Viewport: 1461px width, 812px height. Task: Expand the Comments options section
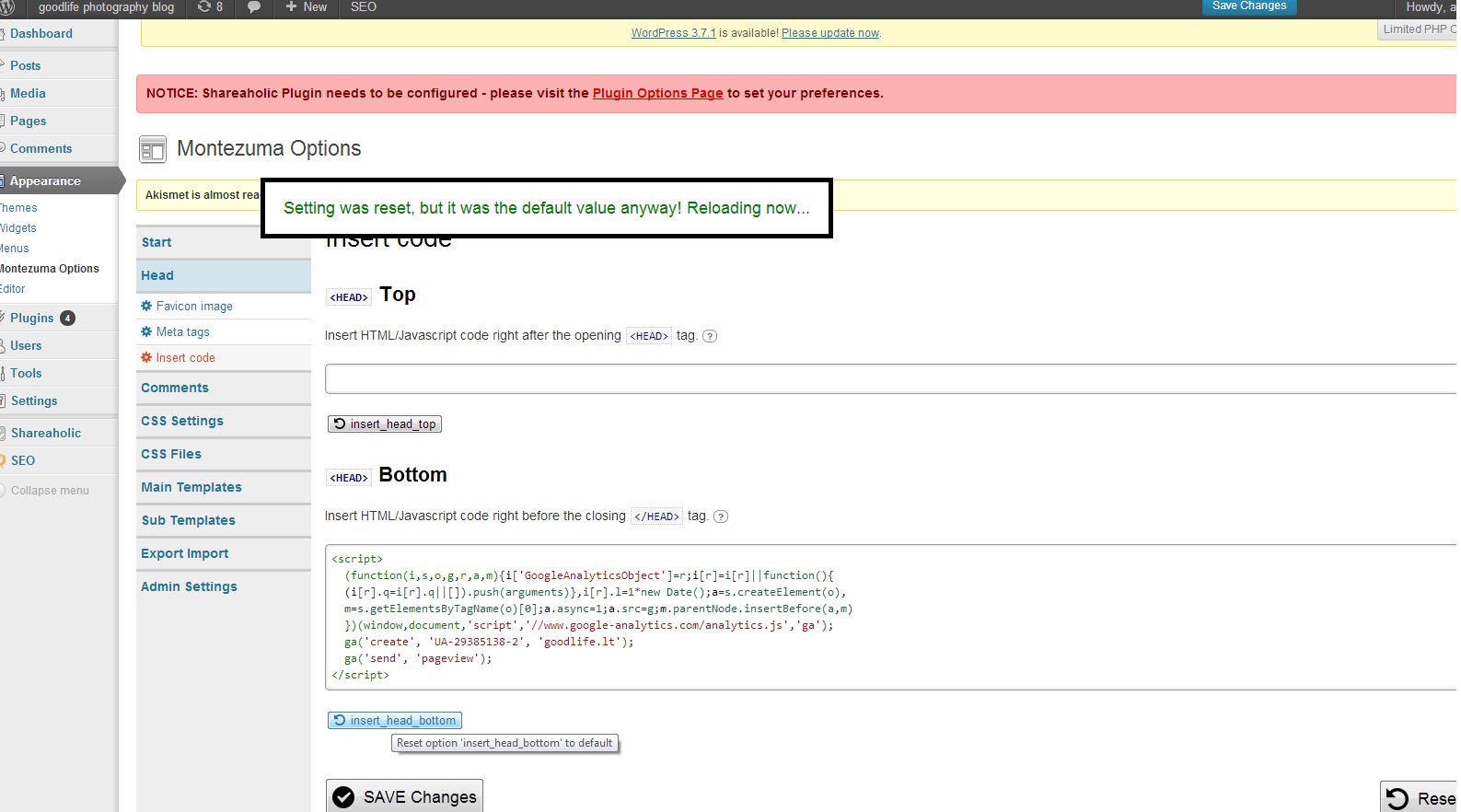224,388
